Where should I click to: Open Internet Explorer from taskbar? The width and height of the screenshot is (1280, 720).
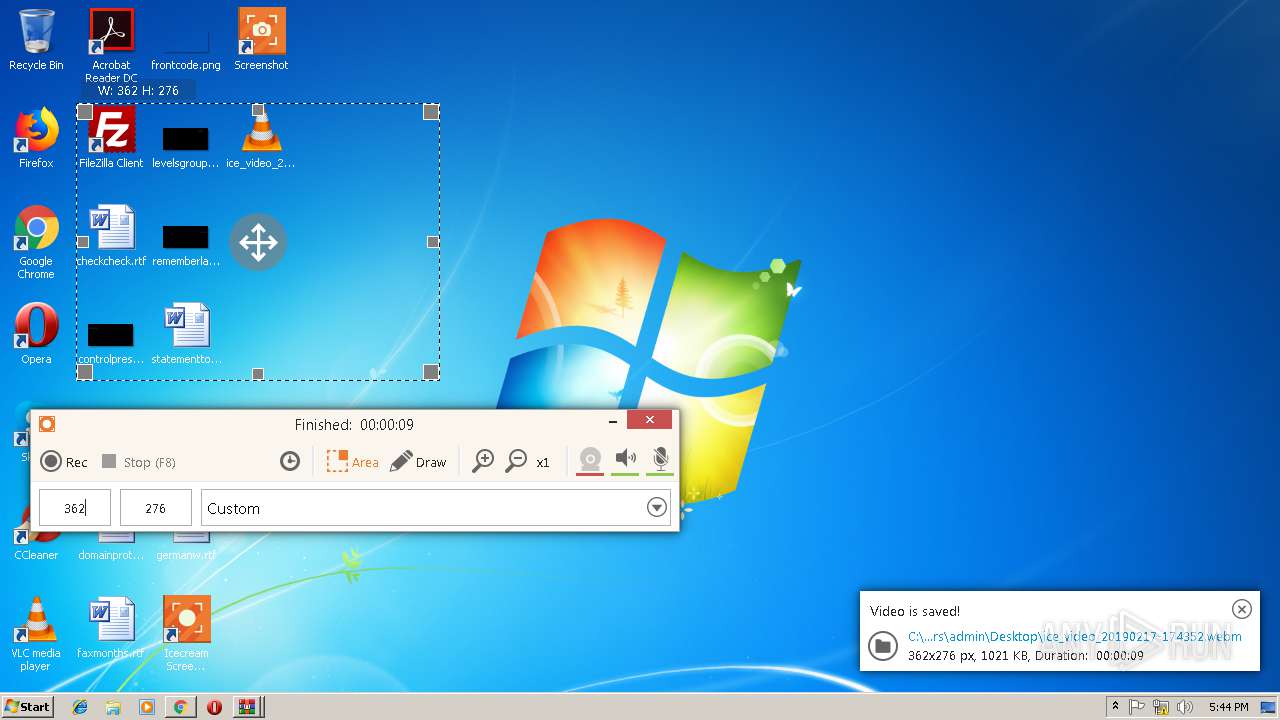click(80, 707)
